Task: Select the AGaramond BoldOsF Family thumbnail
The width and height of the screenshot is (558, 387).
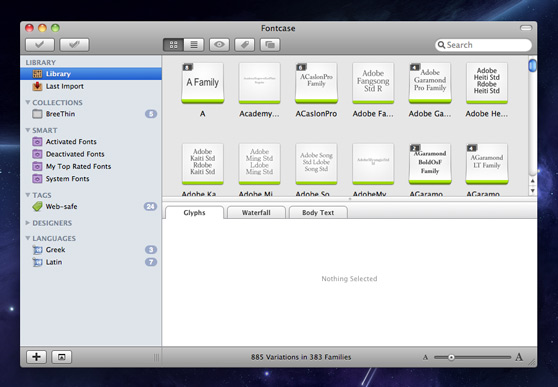Action: pos(430,164)
